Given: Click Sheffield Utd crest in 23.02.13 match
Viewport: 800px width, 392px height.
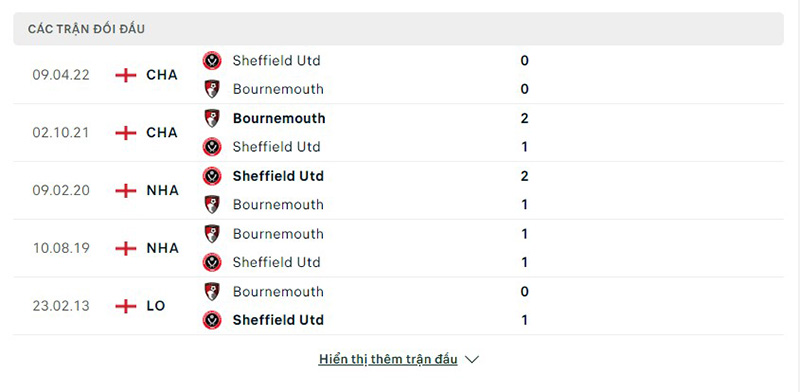Looking at the screenshot, I should tap(212, 320).
